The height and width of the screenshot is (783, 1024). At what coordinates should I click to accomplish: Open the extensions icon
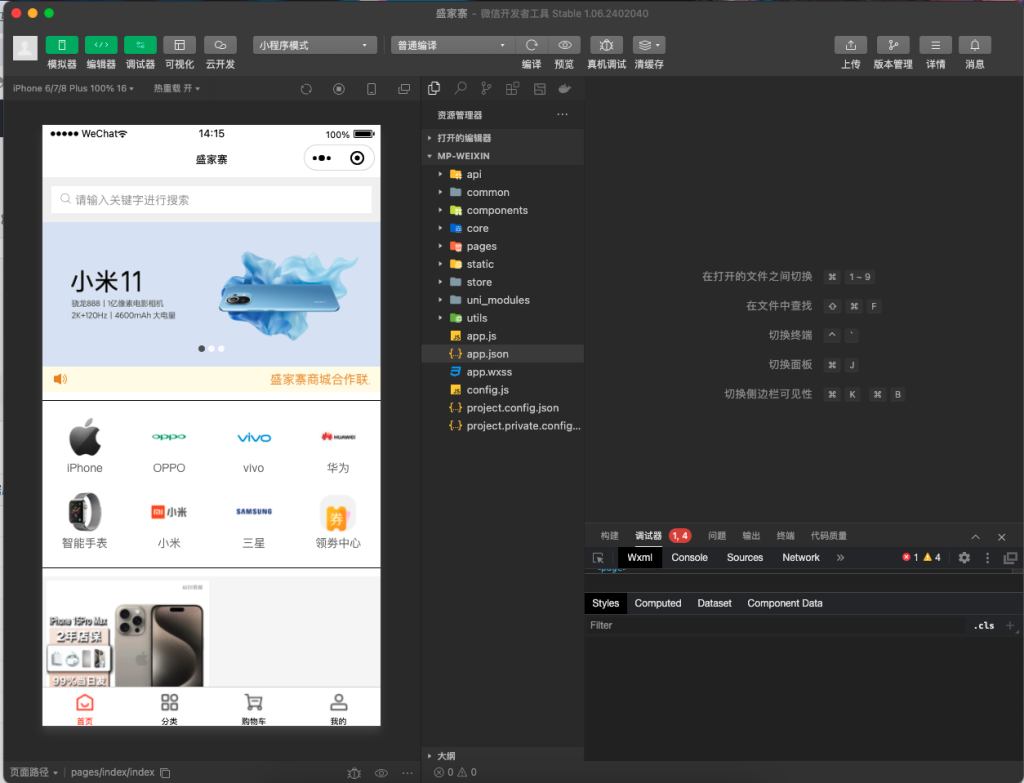[513, 88]
